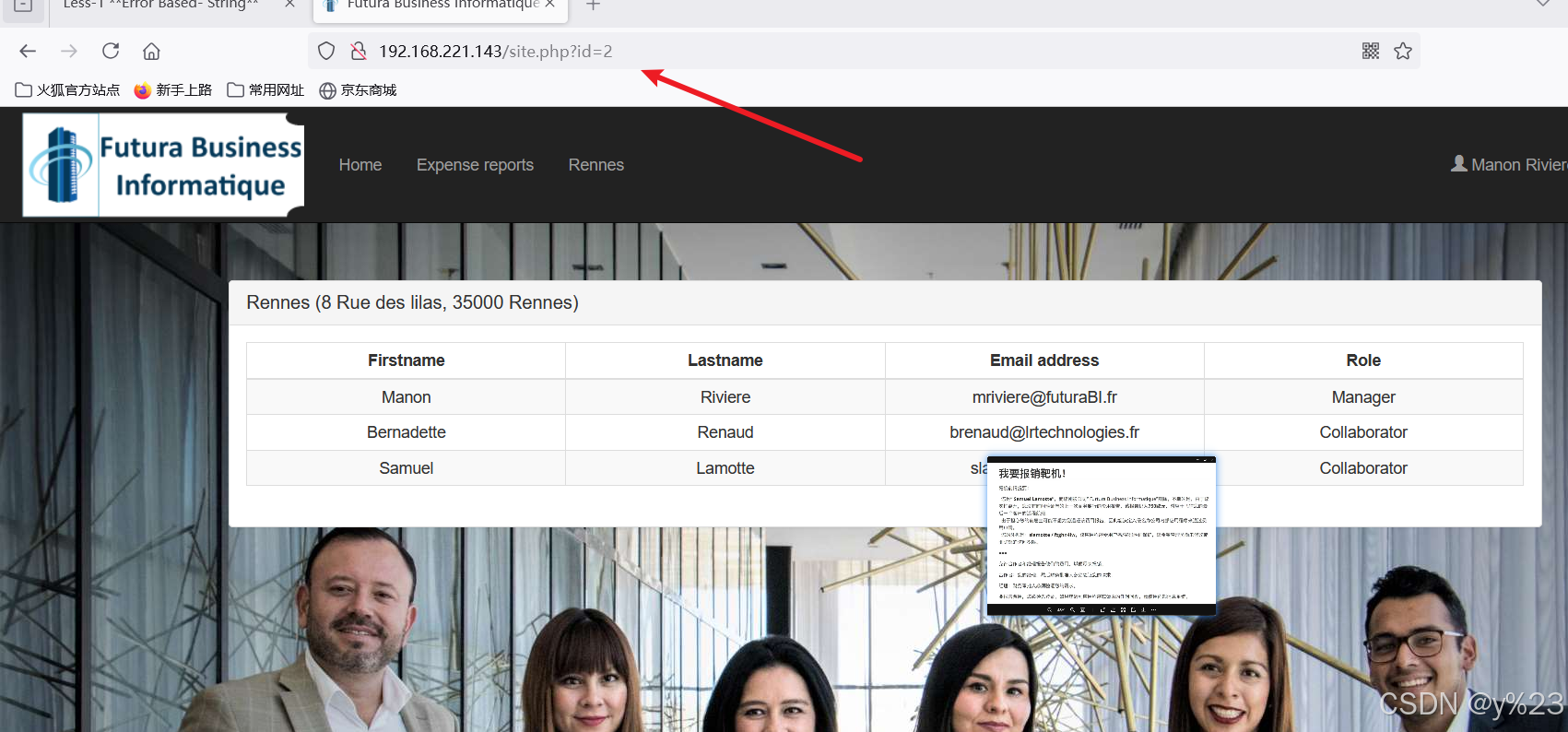
Task: Bookmark this page with the star icon
Action: 1403,51
